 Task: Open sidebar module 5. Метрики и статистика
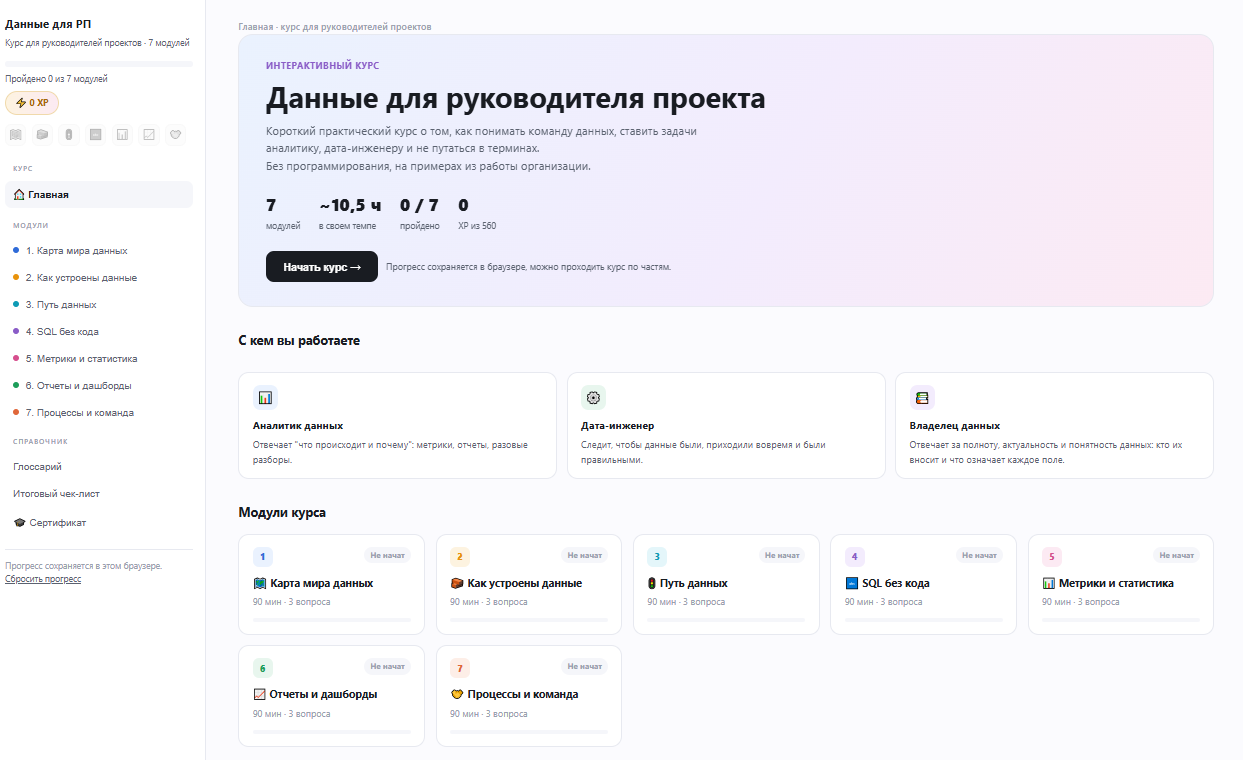click(x=99, y=358)
